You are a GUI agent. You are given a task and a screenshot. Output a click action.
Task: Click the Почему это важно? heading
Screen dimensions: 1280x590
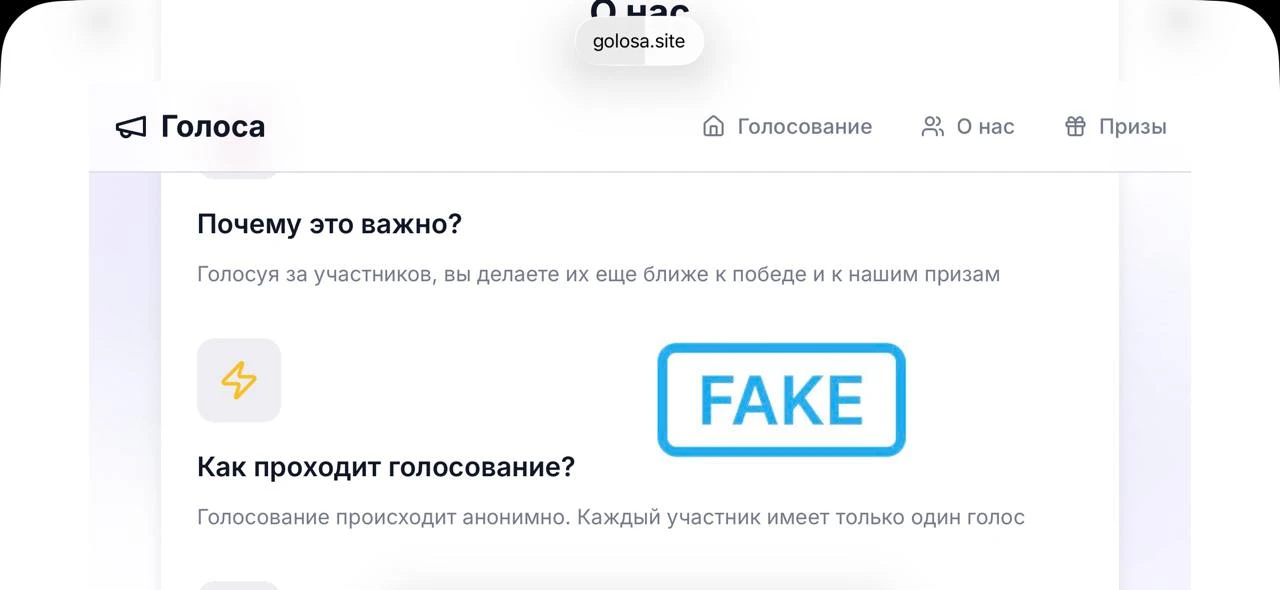coord(329,223)
